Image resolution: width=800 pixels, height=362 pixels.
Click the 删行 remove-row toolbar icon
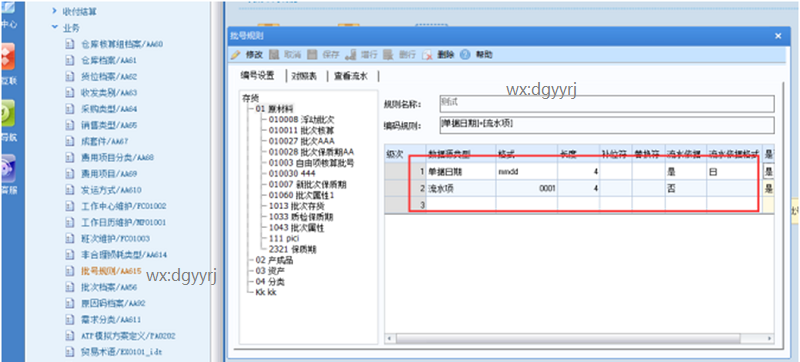pos(389,55)
